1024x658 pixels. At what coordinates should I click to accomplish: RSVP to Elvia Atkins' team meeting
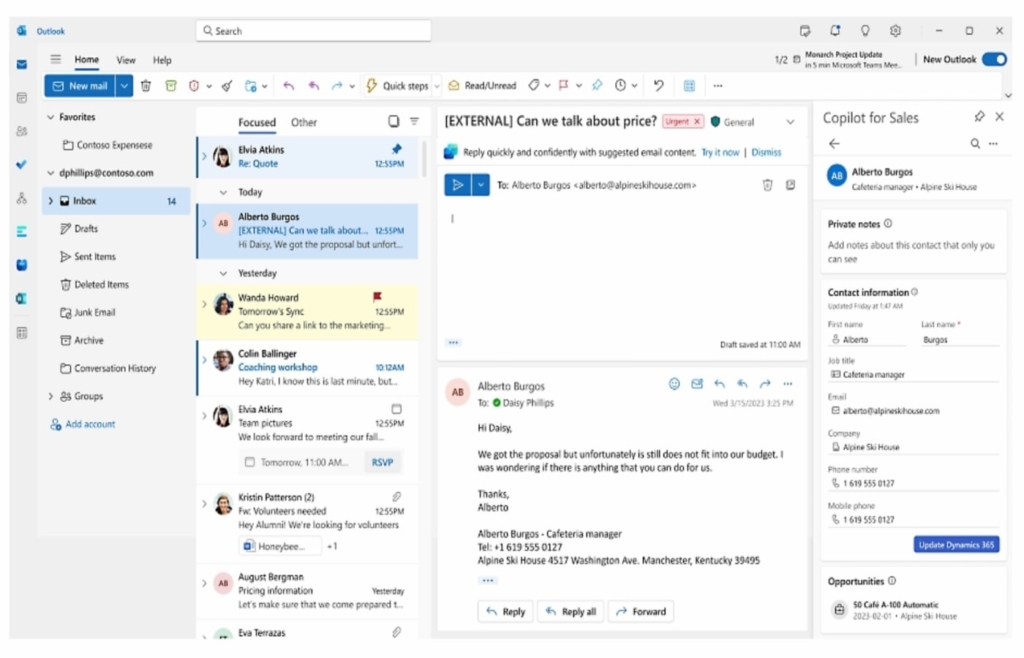(x=383, y=462)
